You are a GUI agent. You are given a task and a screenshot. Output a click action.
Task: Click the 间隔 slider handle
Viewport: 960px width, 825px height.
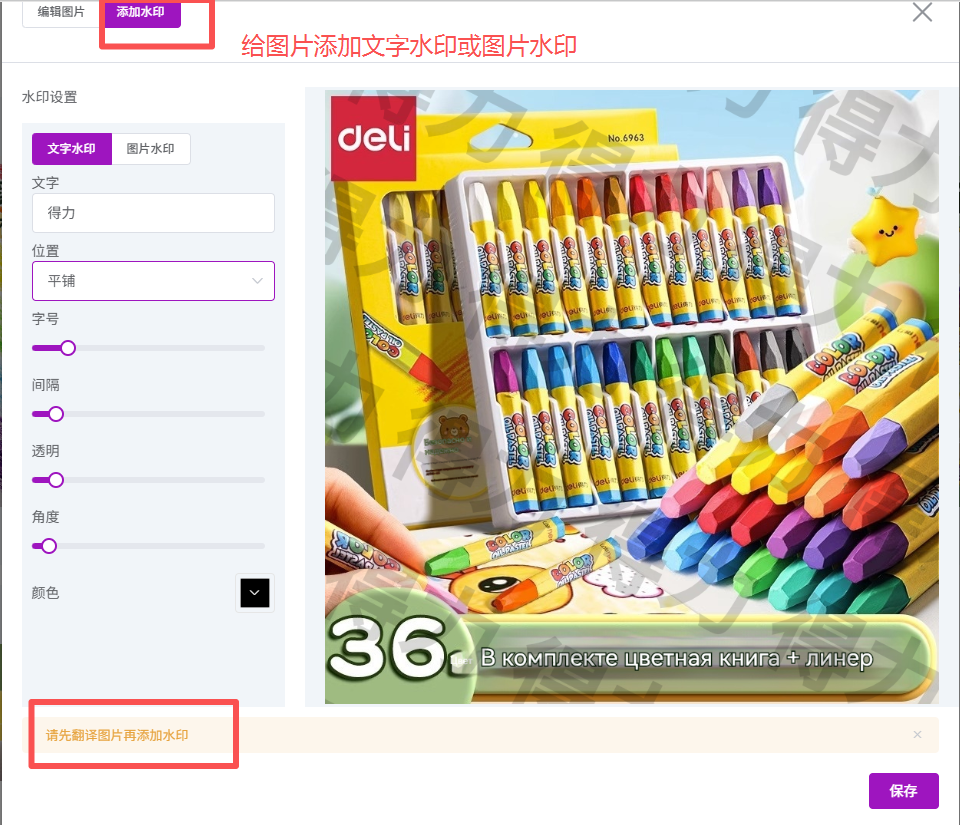click(56, 414)
